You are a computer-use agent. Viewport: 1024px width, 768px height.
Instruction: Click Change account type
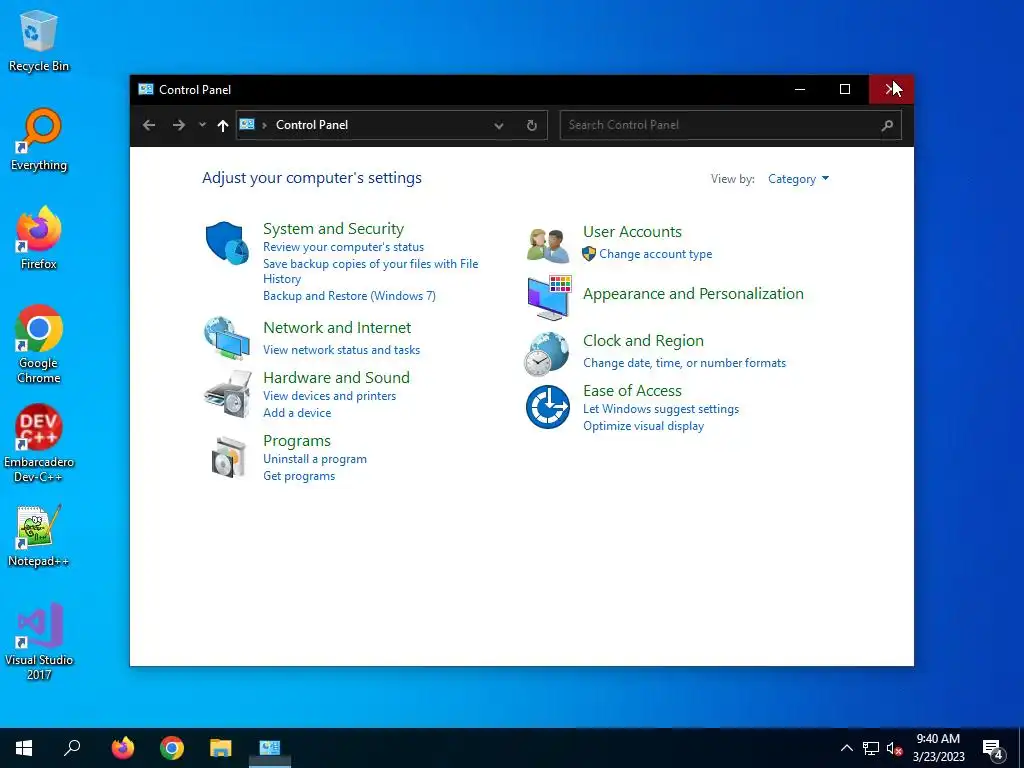(x=656, y=254)
